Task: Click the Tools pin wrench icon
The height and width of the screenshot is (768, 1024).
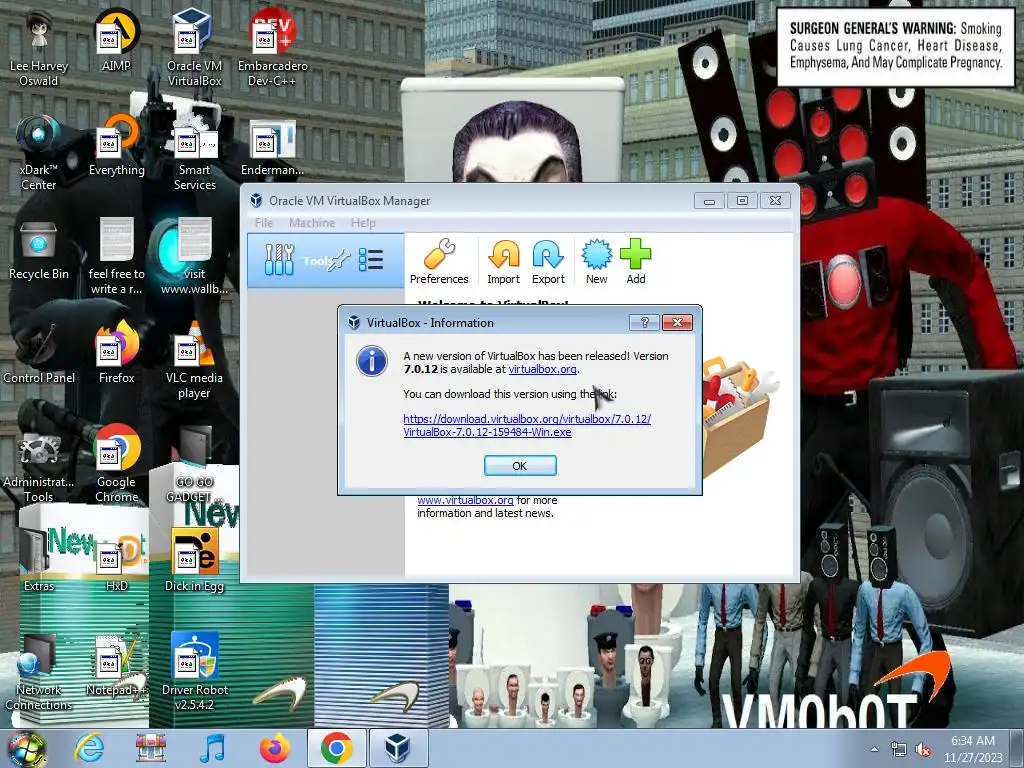Action: (x=339, y=261)
